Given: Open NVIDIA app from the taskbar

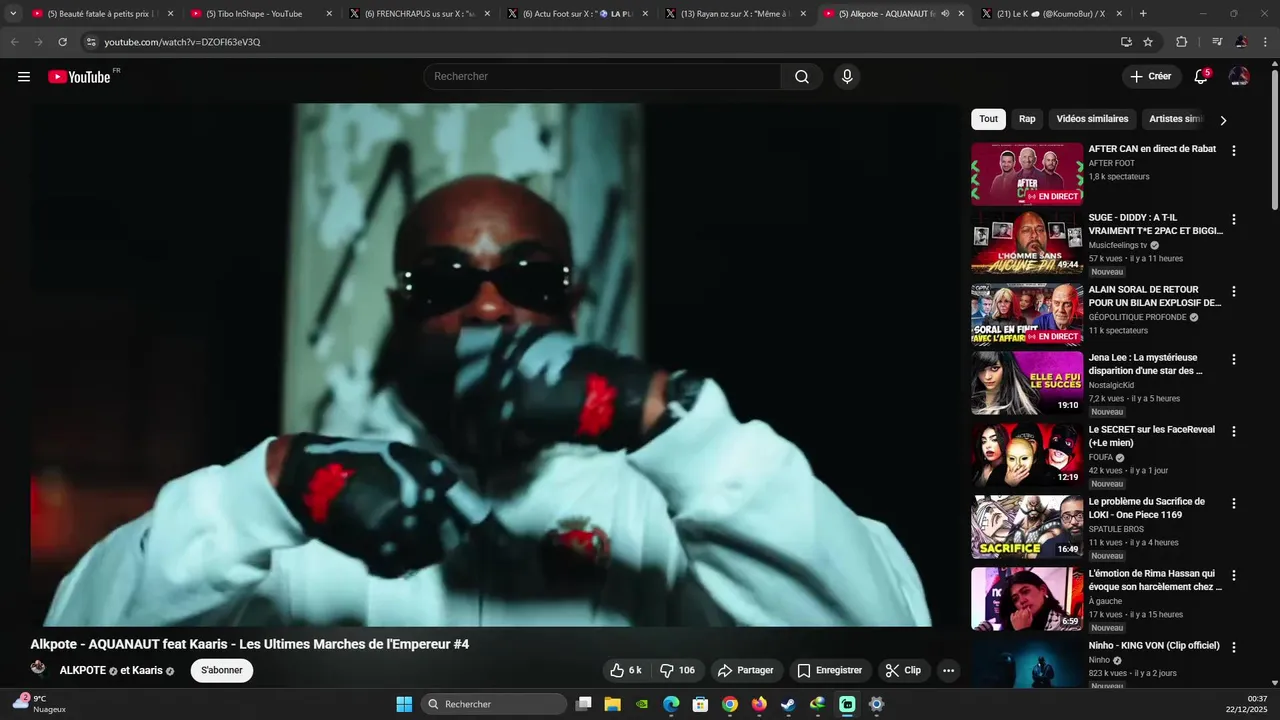Looking at the screenshot, I should click(642, 704).
